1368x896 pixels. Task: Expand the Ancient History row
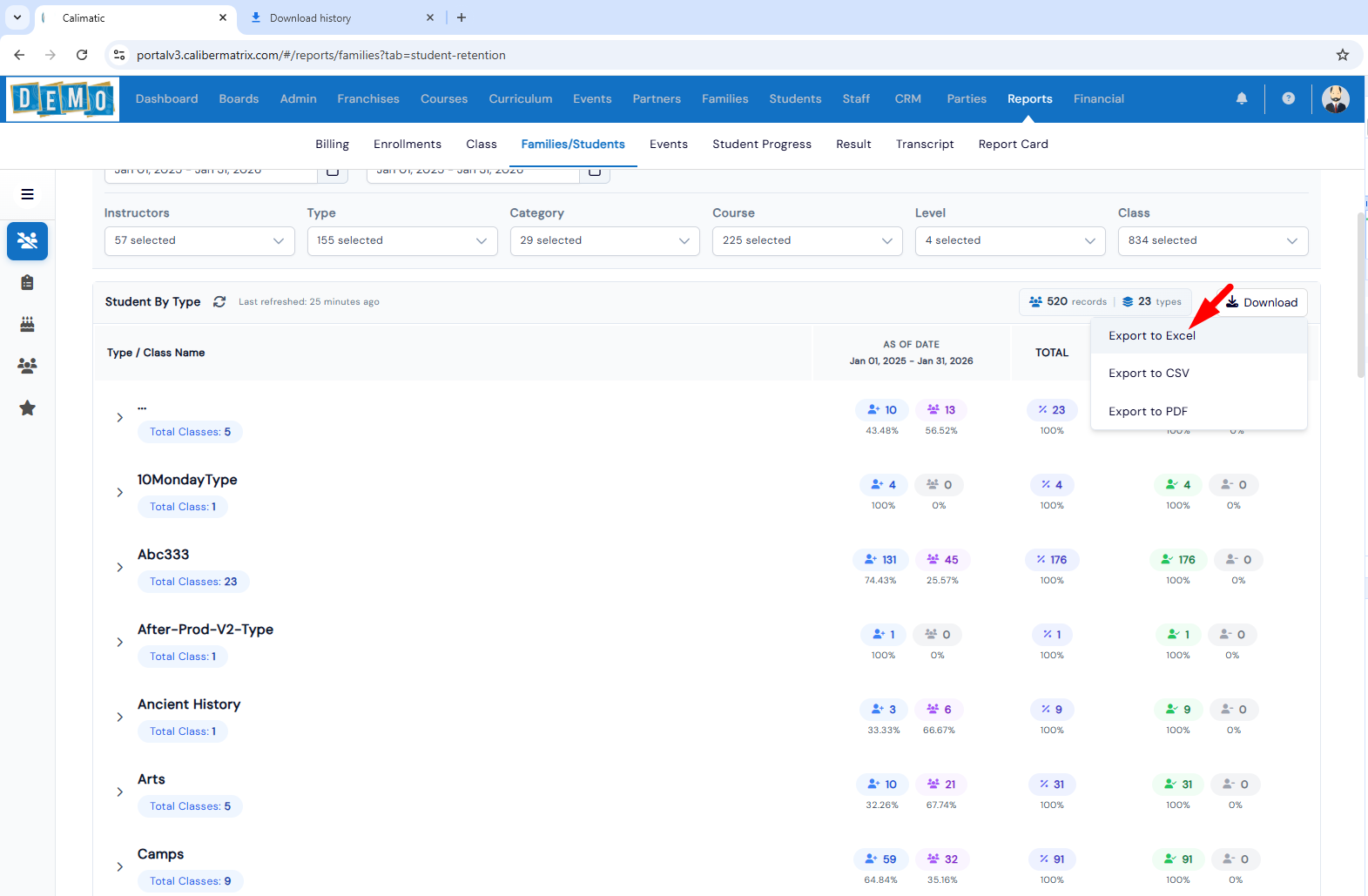pos(120,717)
